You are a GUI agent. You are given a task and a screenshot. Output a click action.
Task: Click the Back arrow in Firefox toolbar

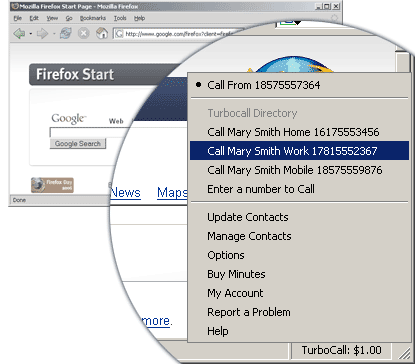[x=19, y=33]
